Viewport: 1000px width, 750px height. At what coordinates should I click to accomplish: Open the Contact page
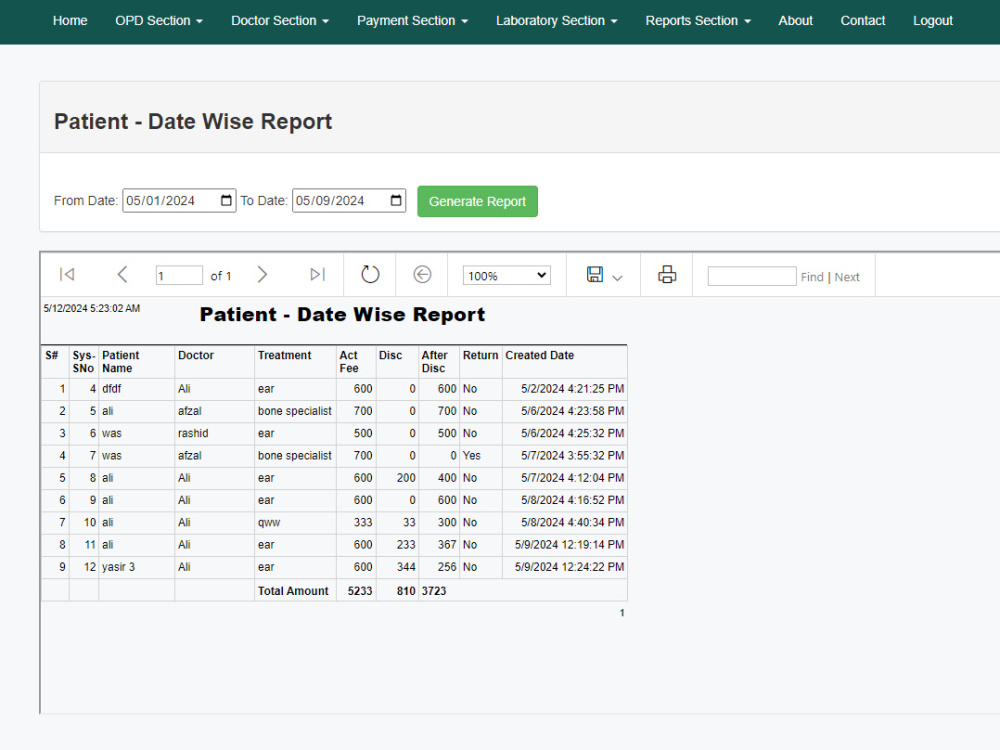[863, 20]
